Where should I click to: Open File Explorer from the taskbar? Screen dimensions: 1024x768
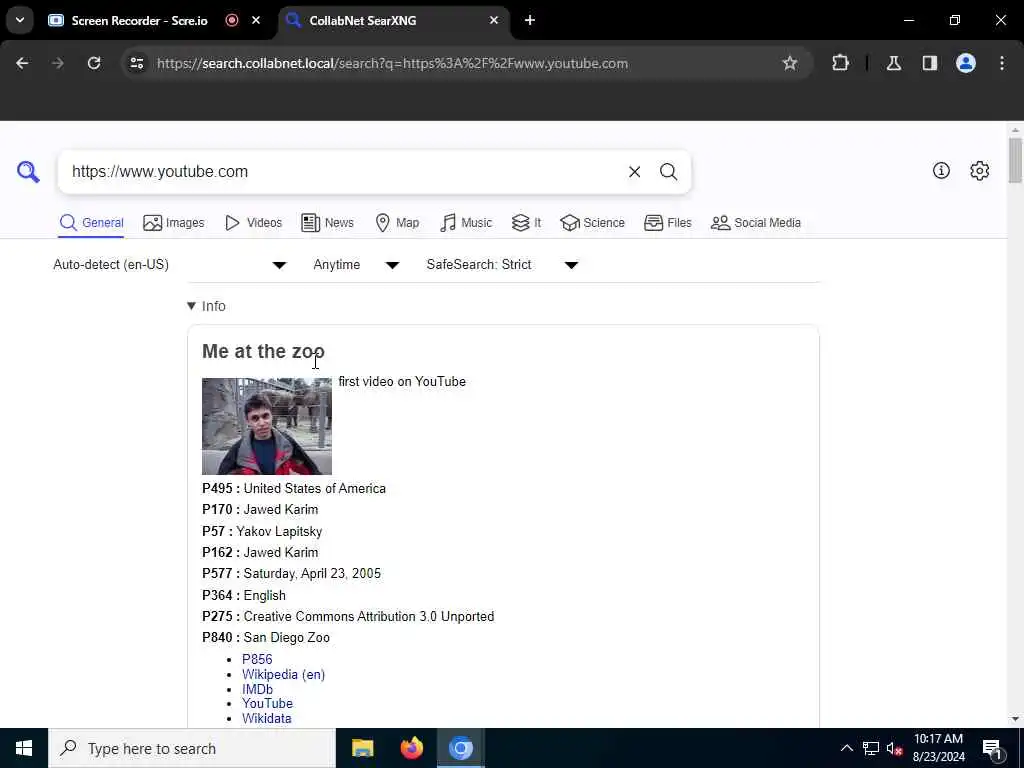click(x=362, y=748)
